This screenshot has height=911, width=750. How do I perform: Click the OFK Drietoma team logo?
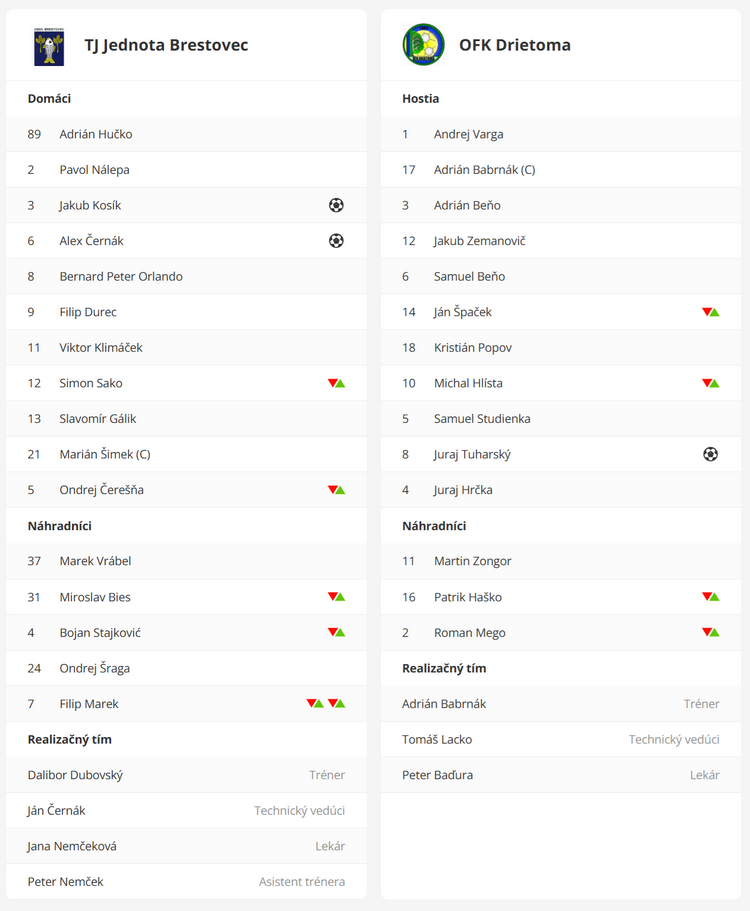tap(424, 45)
